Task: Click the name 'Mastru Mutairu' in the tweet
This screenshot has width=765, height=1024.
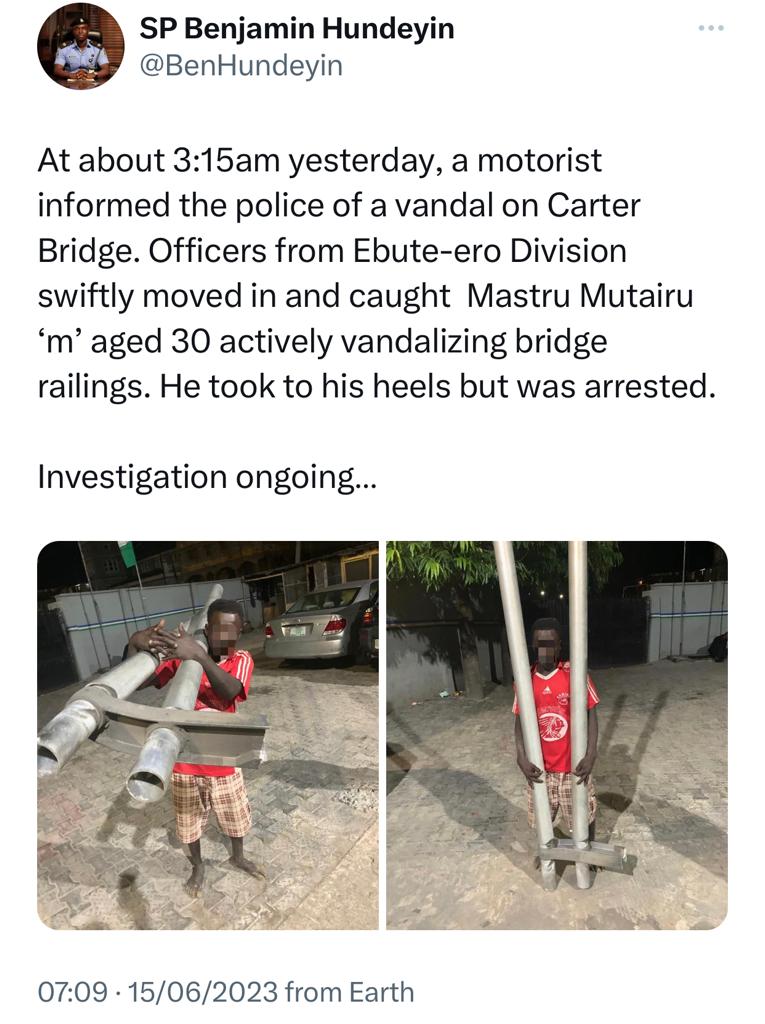Action: coord(580,296)
